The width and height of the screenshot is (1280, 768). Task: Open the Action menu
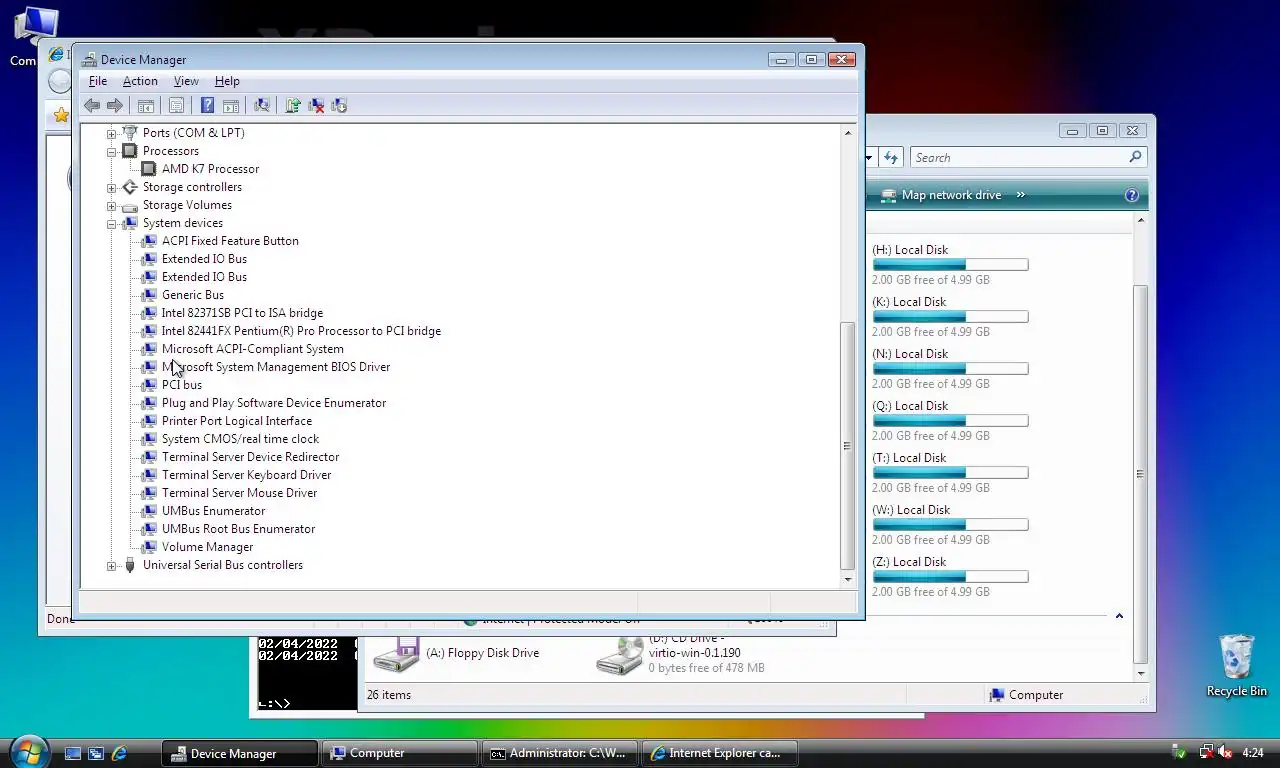140,81
